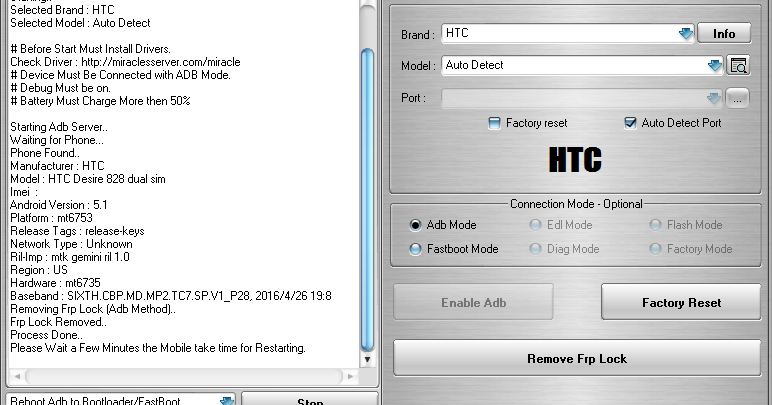Click the 'Check Driver' URL line

coord(125,62)
